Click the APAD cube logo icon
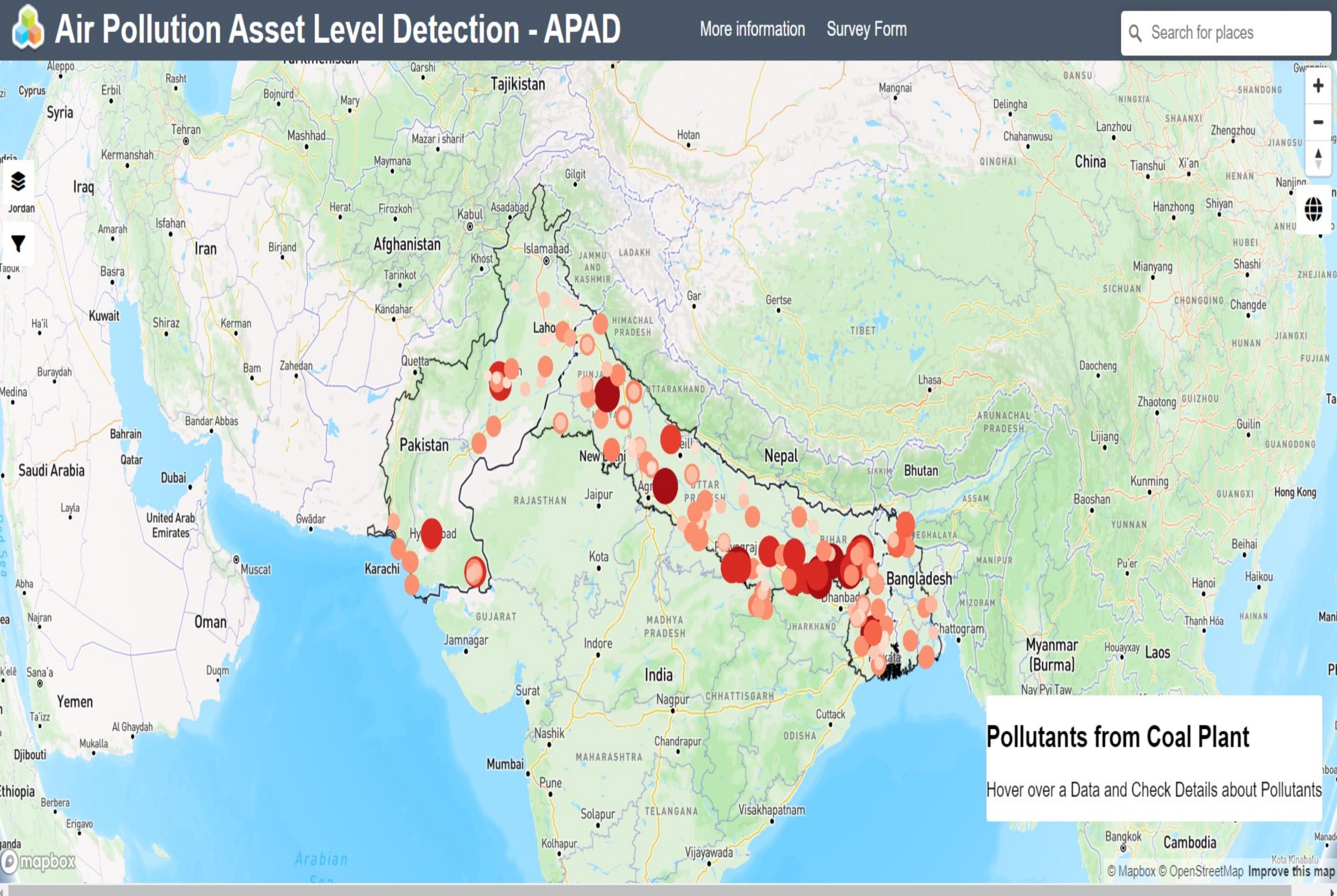Image resolution: width=1337 pixels, height=896 pixels. tap(28, 28)
